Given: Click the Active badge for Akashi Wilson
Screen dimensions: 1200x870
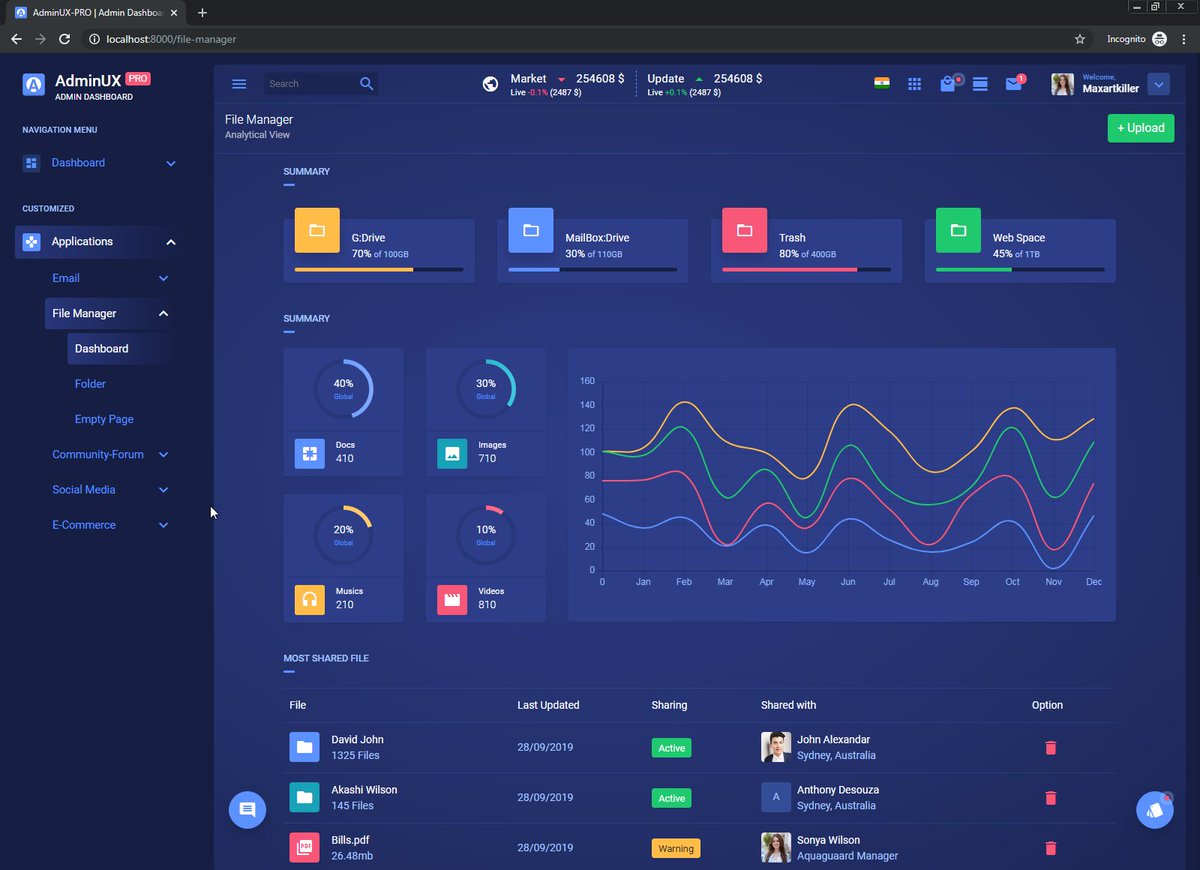Looking at the screenshot, I should tap(672, 798).
